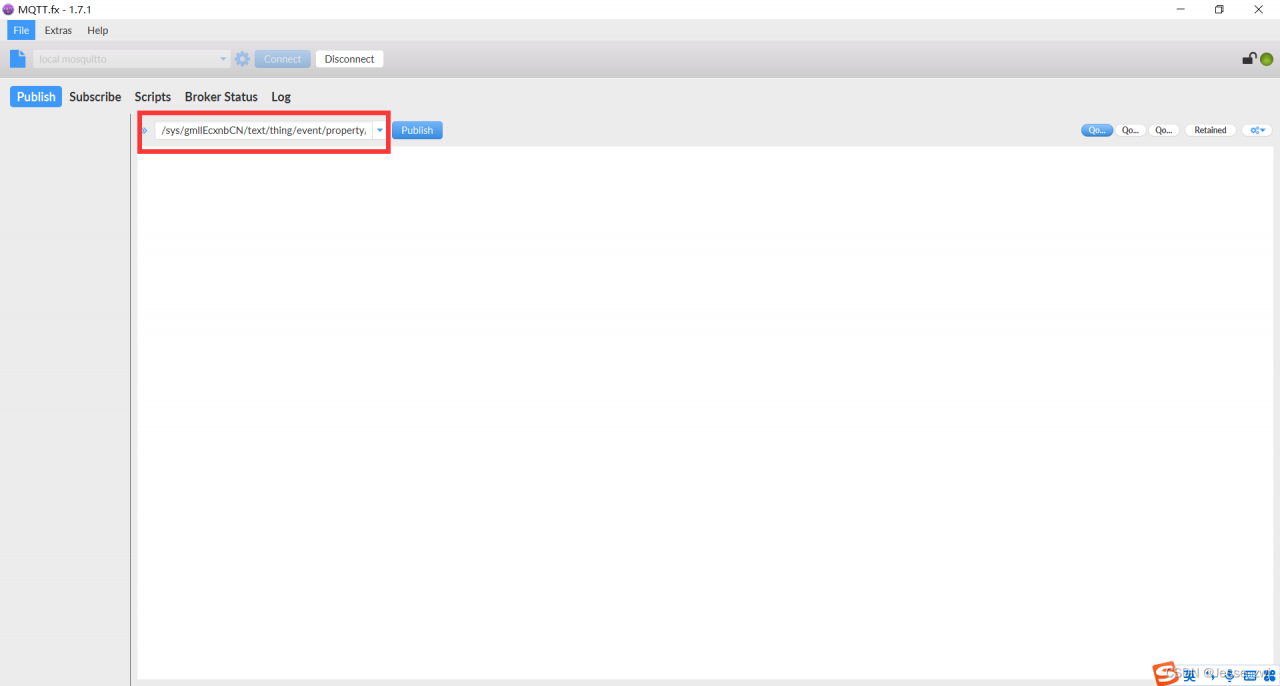Click inside the message payload text area
The height and width of the screenshot is (686, 1280).
(705, 412)
